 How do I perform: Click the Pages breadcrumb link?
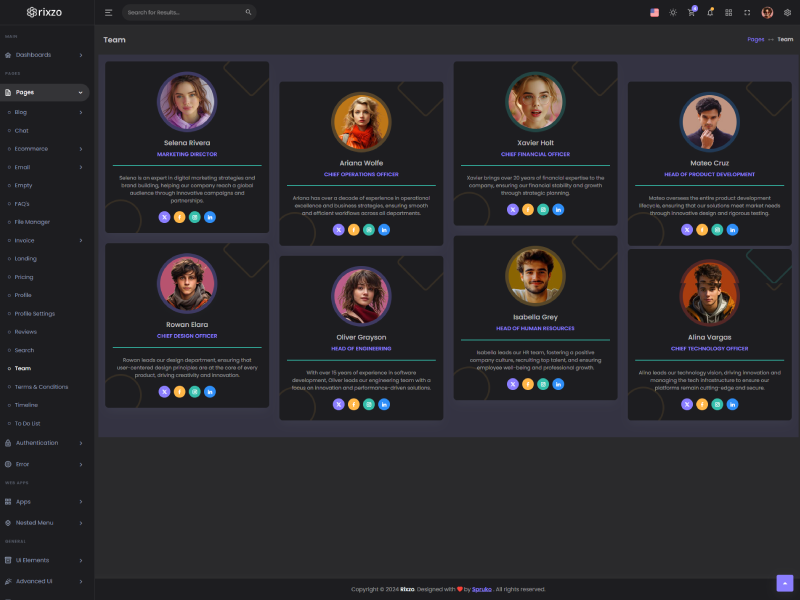755,39
